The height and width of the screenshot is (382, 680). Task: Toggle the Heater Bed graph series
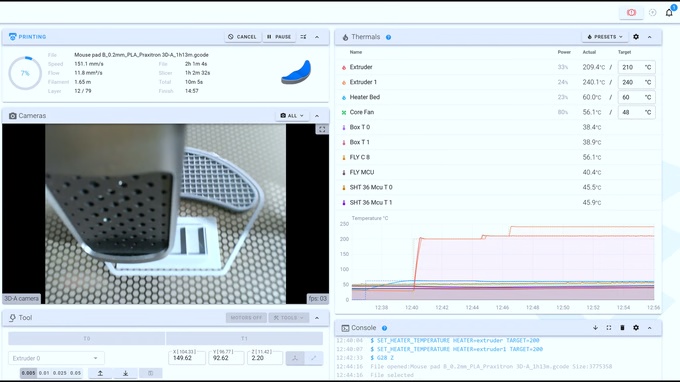[x=344, y=98]
